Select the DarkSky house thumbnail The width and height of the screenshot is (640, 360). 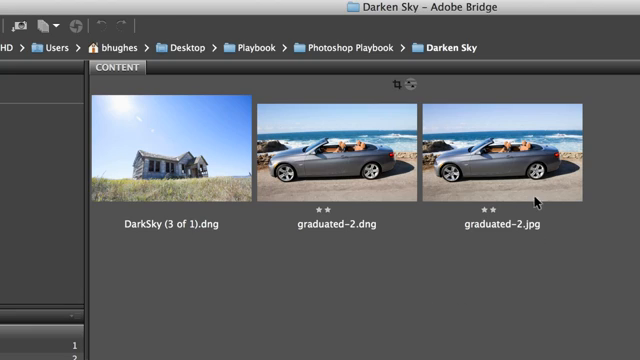[172, 148]
